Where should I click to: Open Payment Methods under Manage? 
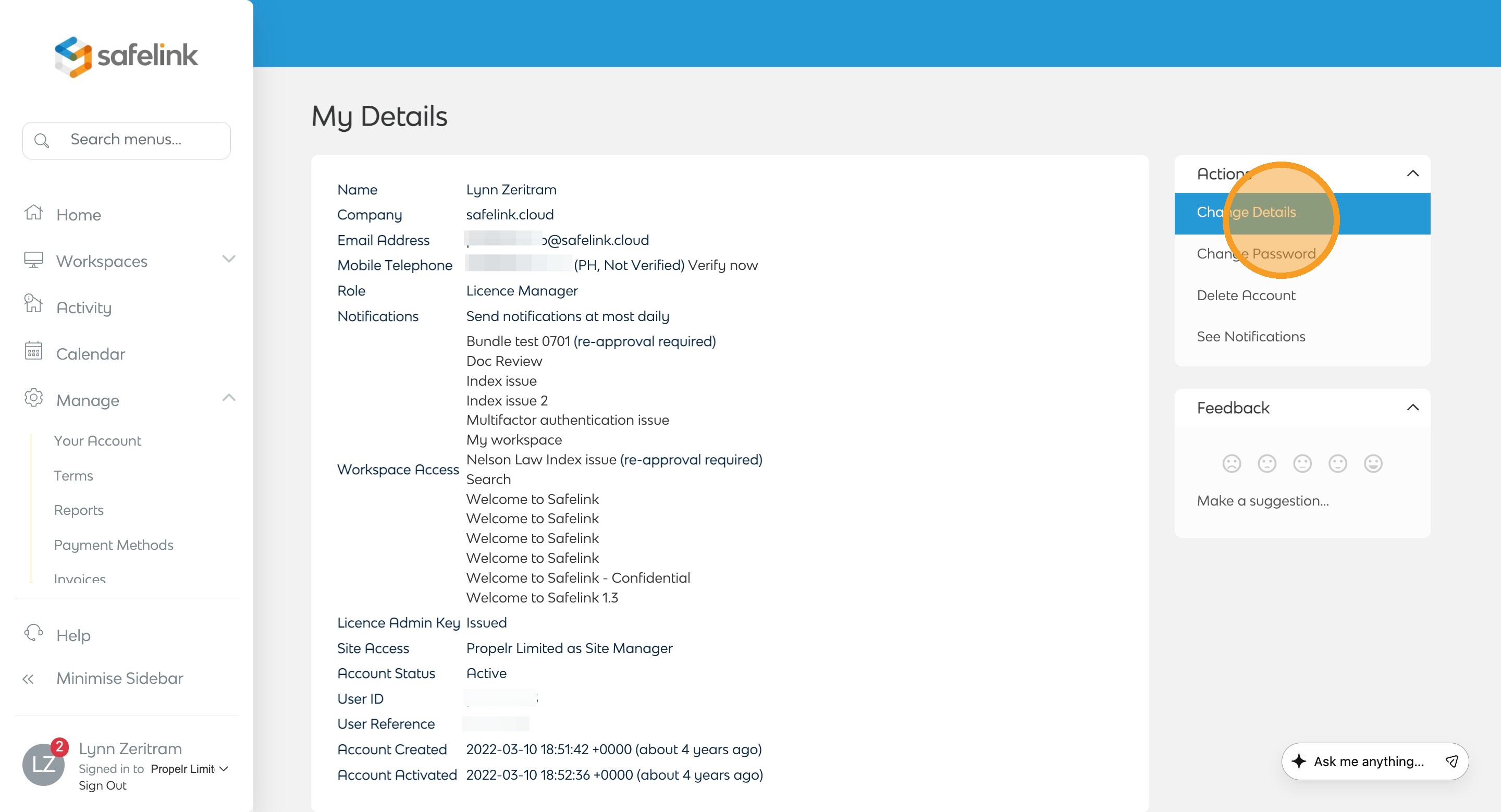pyautogui.click(x=114, y=545)
